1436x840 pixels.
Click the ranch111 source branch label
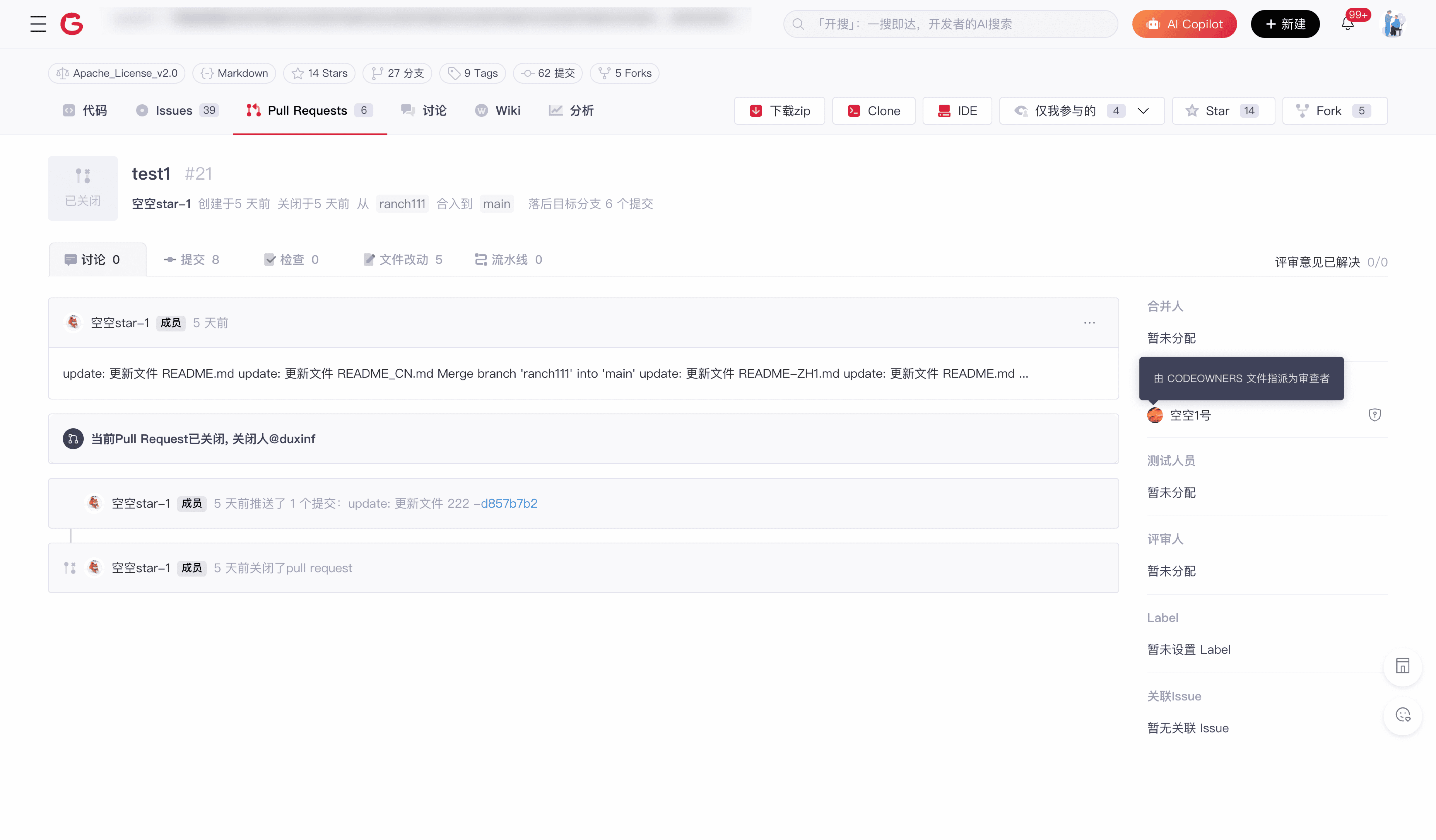coord(402,204)
